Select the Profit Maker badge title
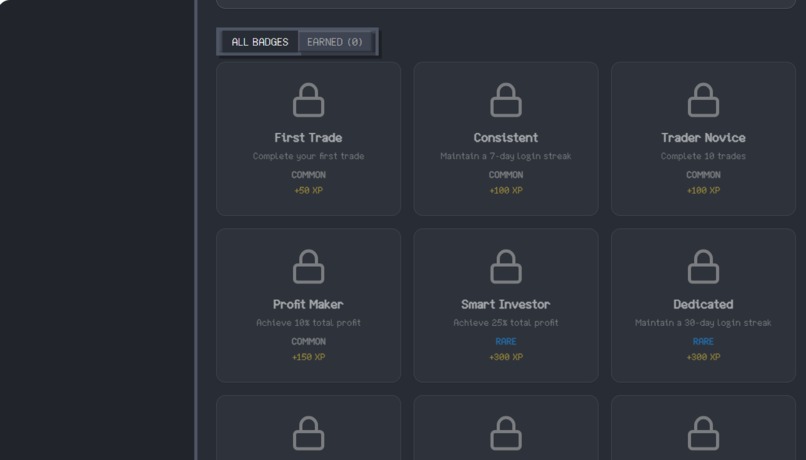The width and height of the screenshot is (806, 460). [308, 304]
